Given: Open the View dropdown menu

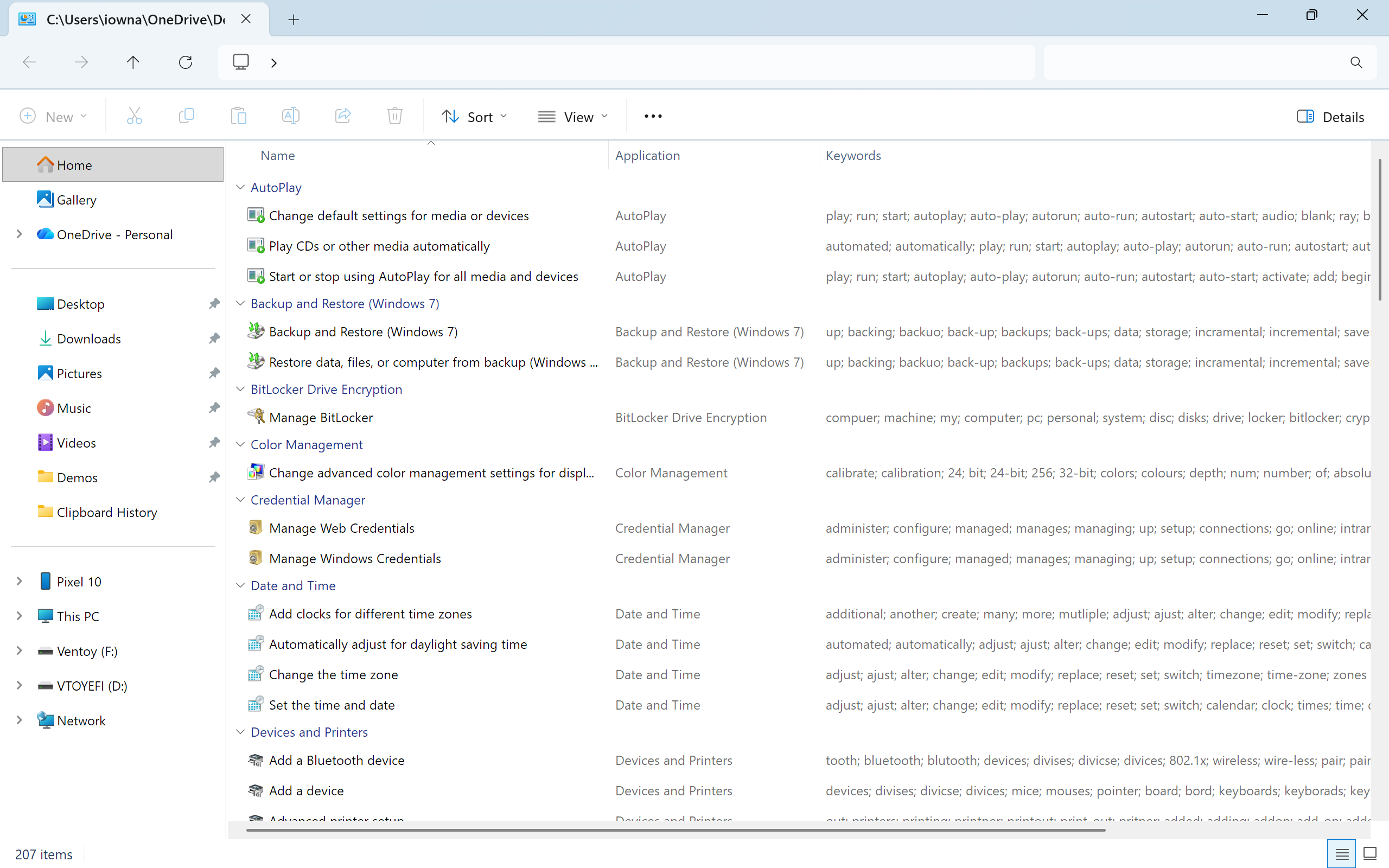Looking at the screenshot, I should pos(573,117).
